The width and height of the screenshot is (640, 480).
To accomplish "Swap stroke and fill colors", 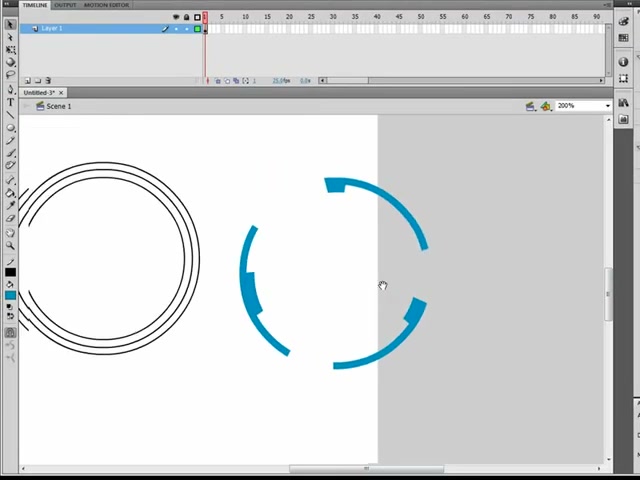I will (x=10, y=316).
